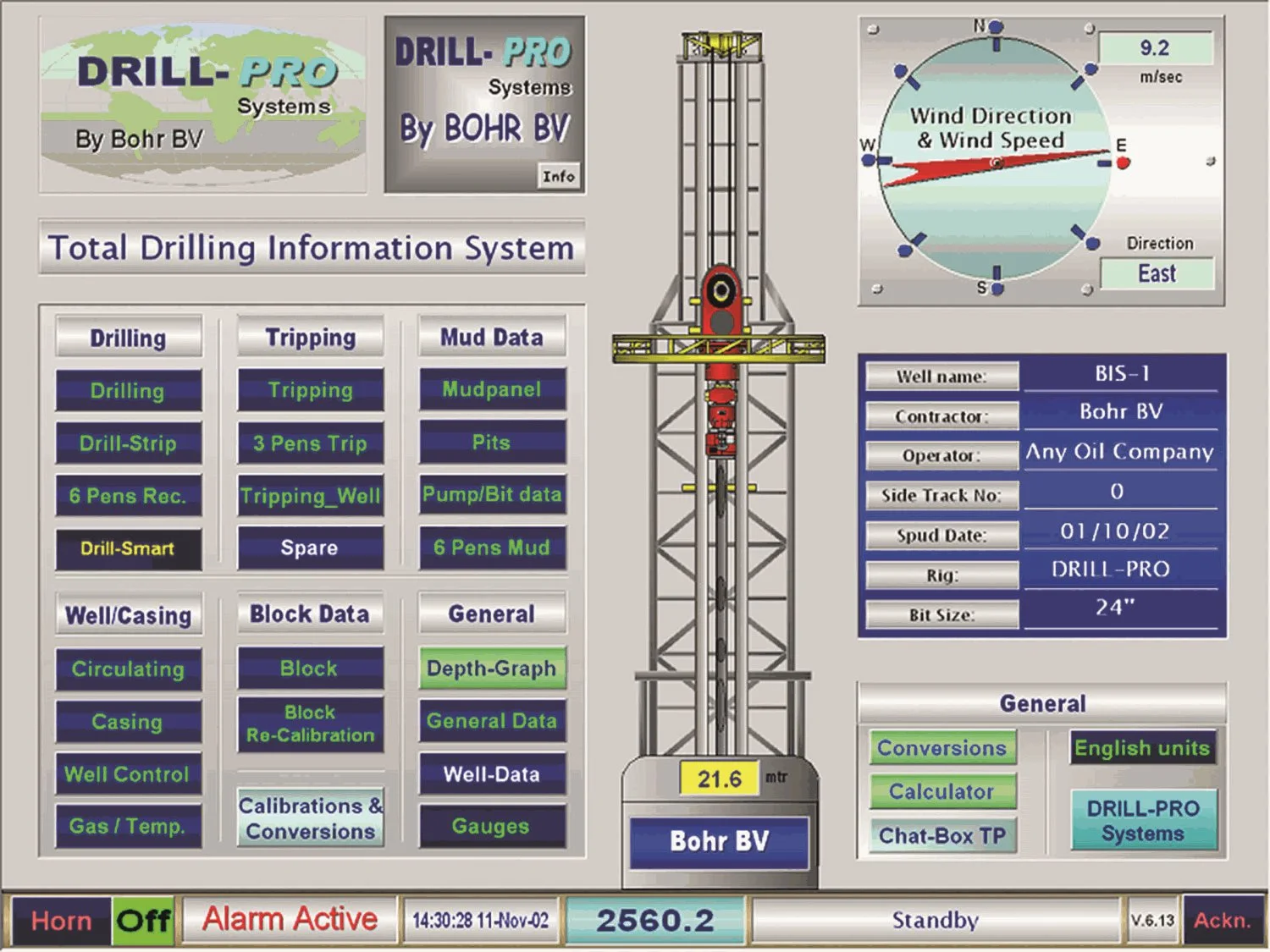This screenshot has height=952, width=1270.
Task: Select the Tripping menu header
Action: point(310,338)
